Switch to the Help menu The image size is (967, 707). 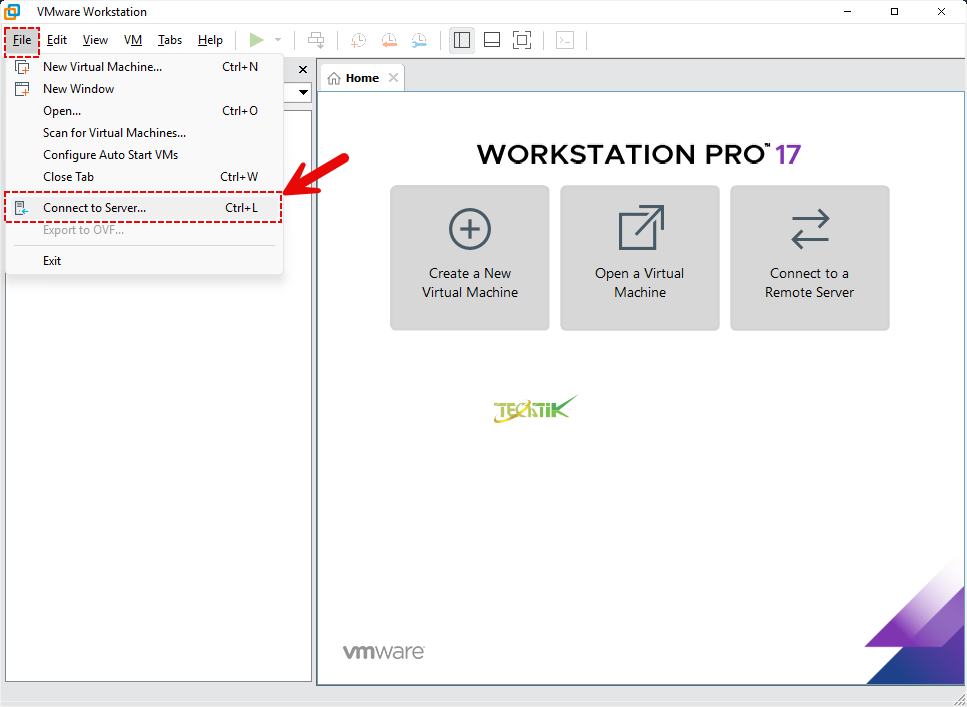(x=210, y=40)
